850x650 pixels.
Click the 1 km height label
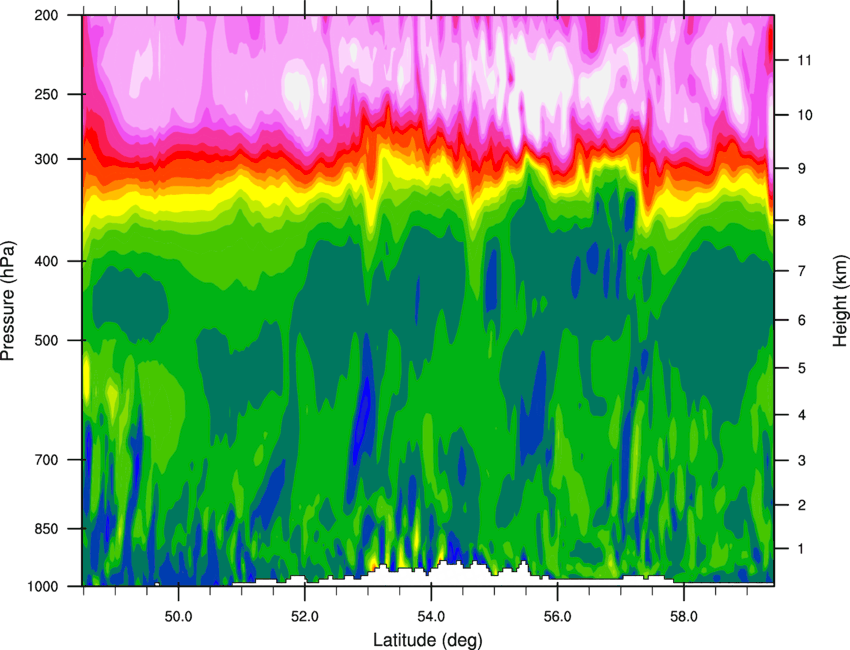pos(801,549)
